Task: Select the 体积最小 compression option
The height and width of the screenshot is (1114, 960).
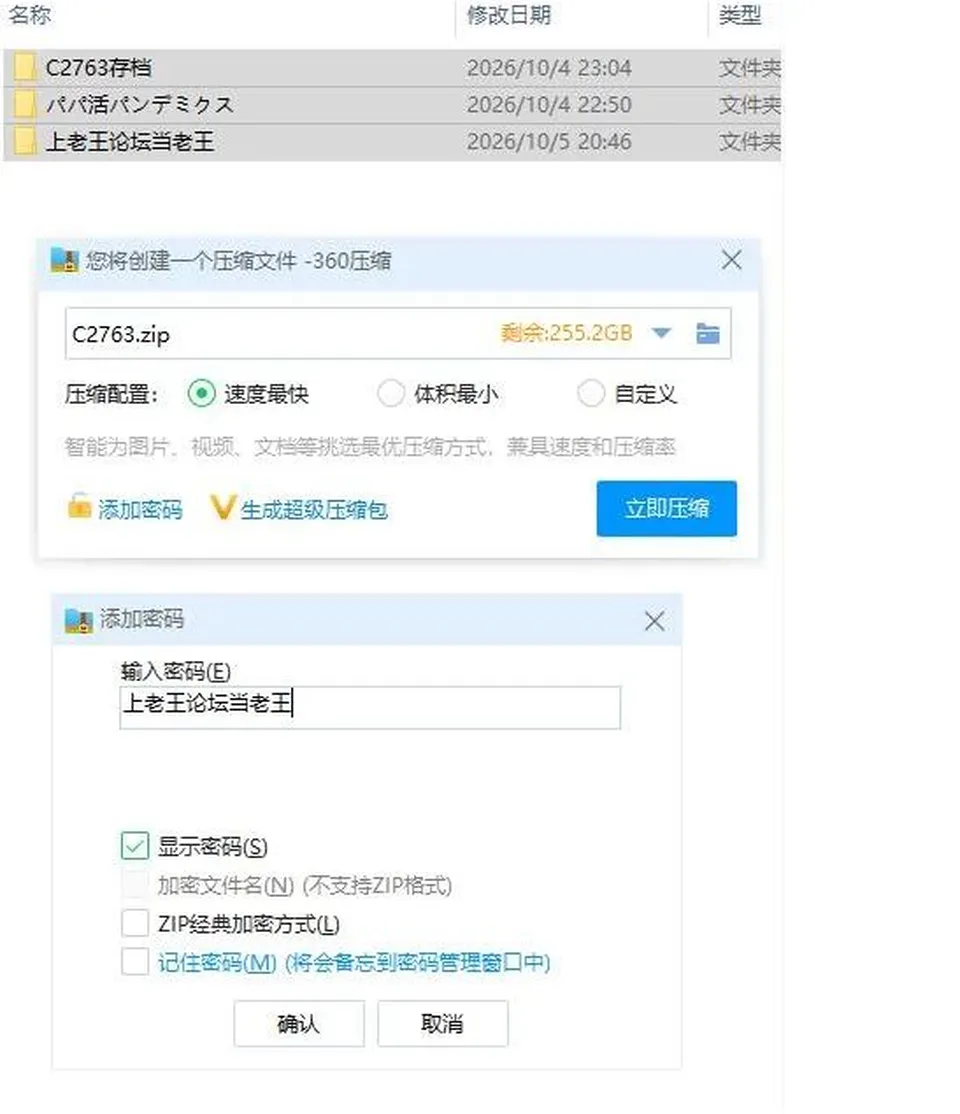Action: 391,393
